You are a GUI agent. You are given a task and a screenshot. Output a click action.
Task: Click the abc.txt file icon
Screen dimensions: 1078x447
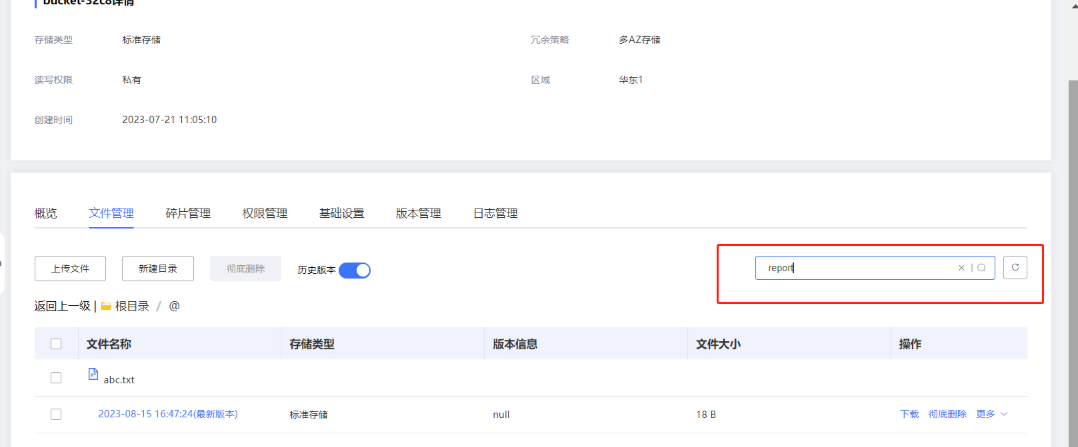tap(94, 375)
